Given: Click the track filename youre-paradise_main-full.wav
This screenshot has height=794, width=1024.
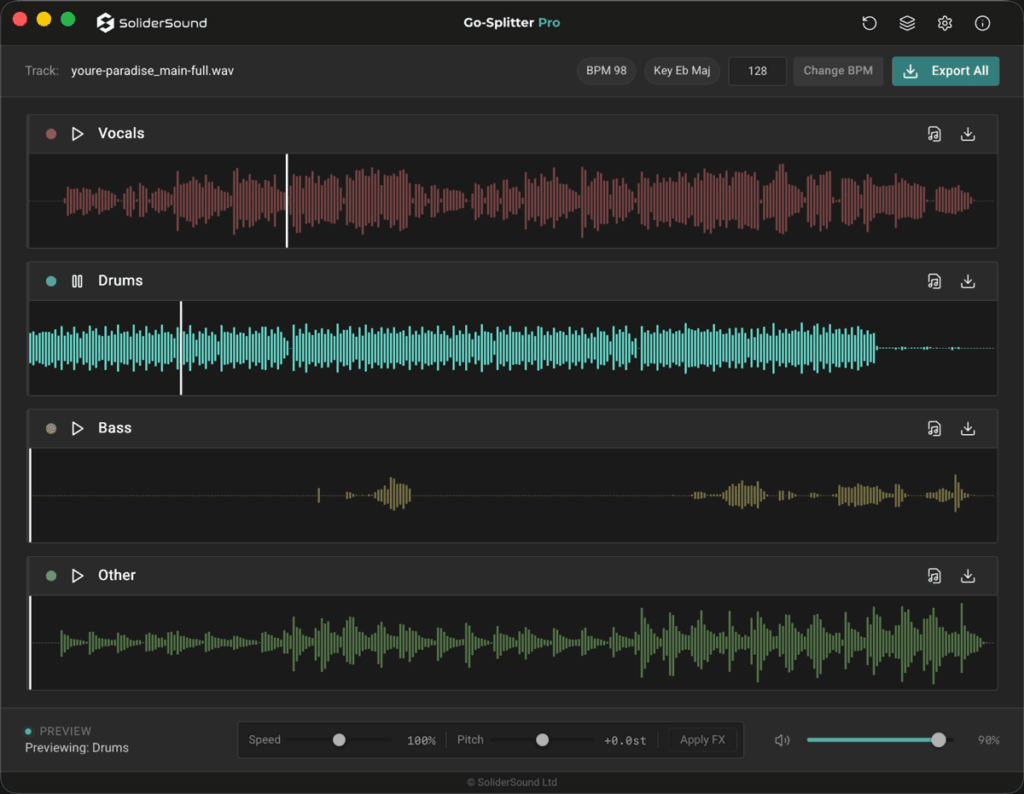Looking at the screenshot, I should 152,71.
